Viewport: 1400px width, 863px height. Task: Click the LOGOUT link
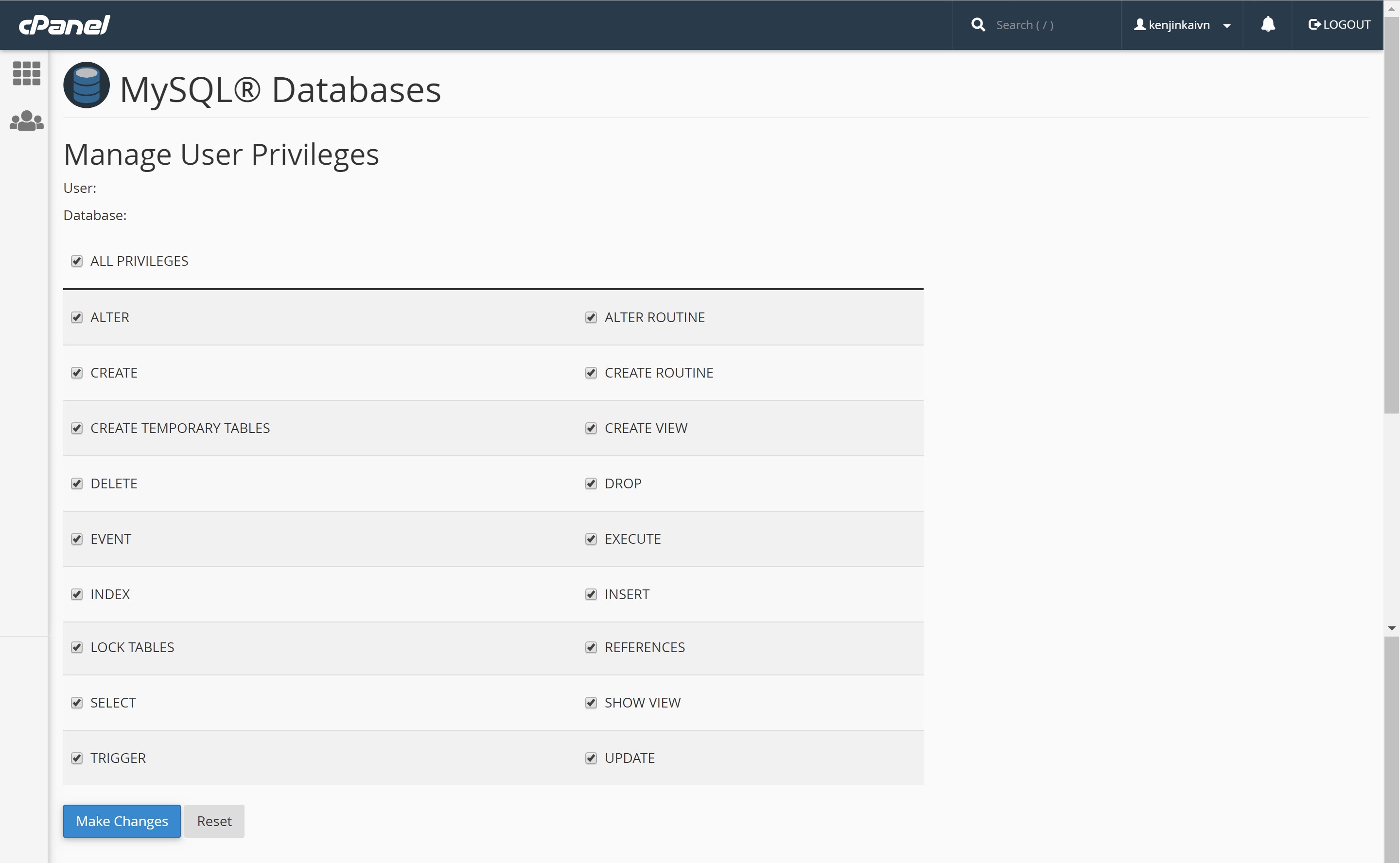pyautogui.click(x=1339, y=25)
